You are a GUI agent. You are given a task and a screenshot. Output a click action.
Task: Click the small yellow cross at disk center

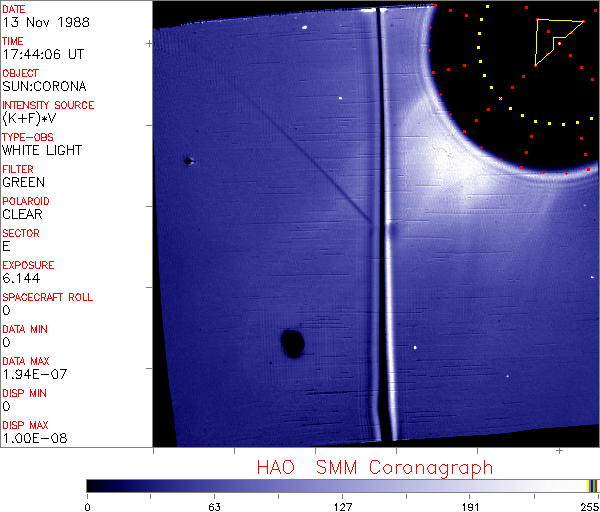click(500, 98)
